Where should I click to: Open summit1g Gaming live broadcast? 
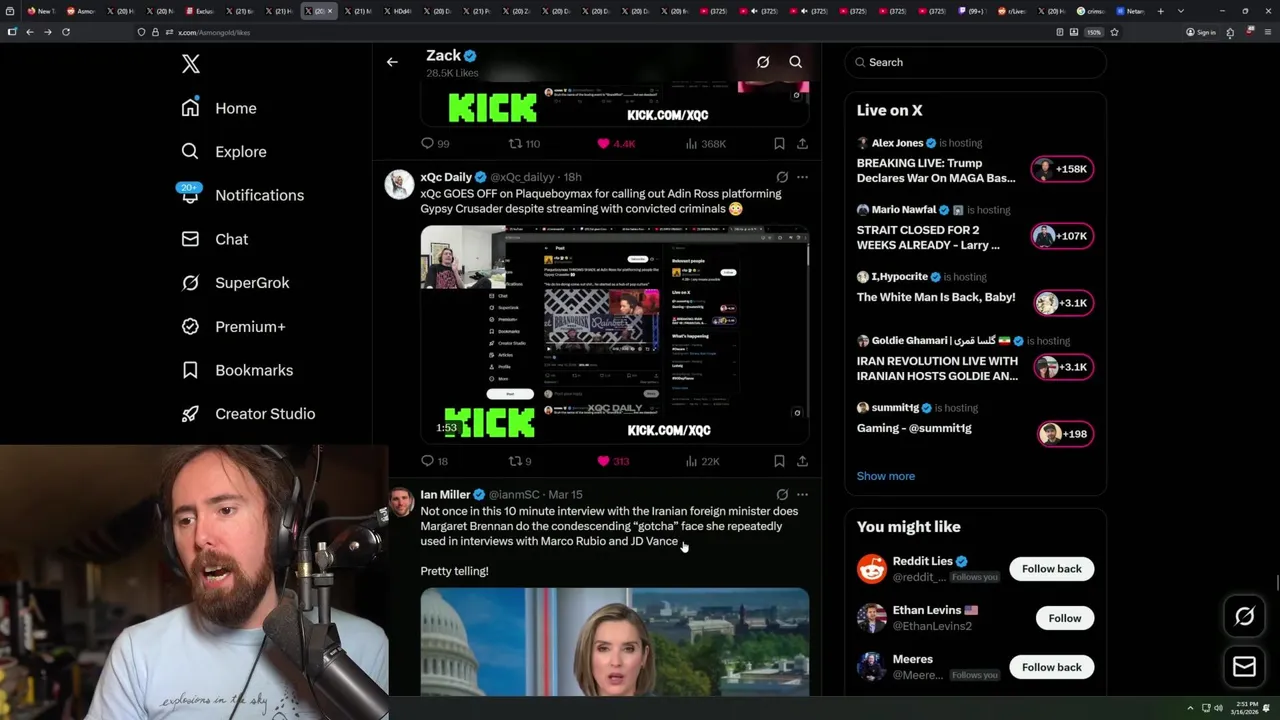coord(914,428)
